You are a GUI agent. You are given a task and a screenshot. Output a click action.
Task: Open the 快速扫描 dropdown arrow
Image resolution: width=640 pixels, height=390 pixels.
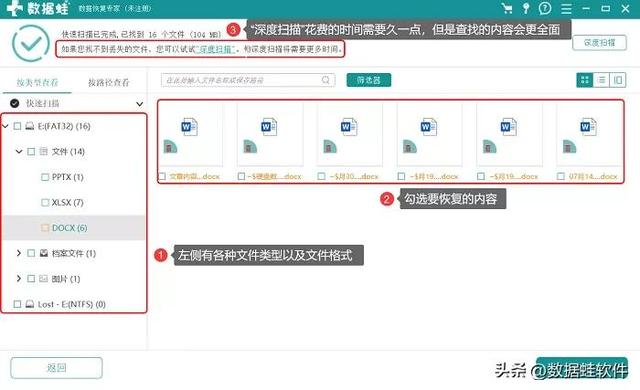coord(139,104)
